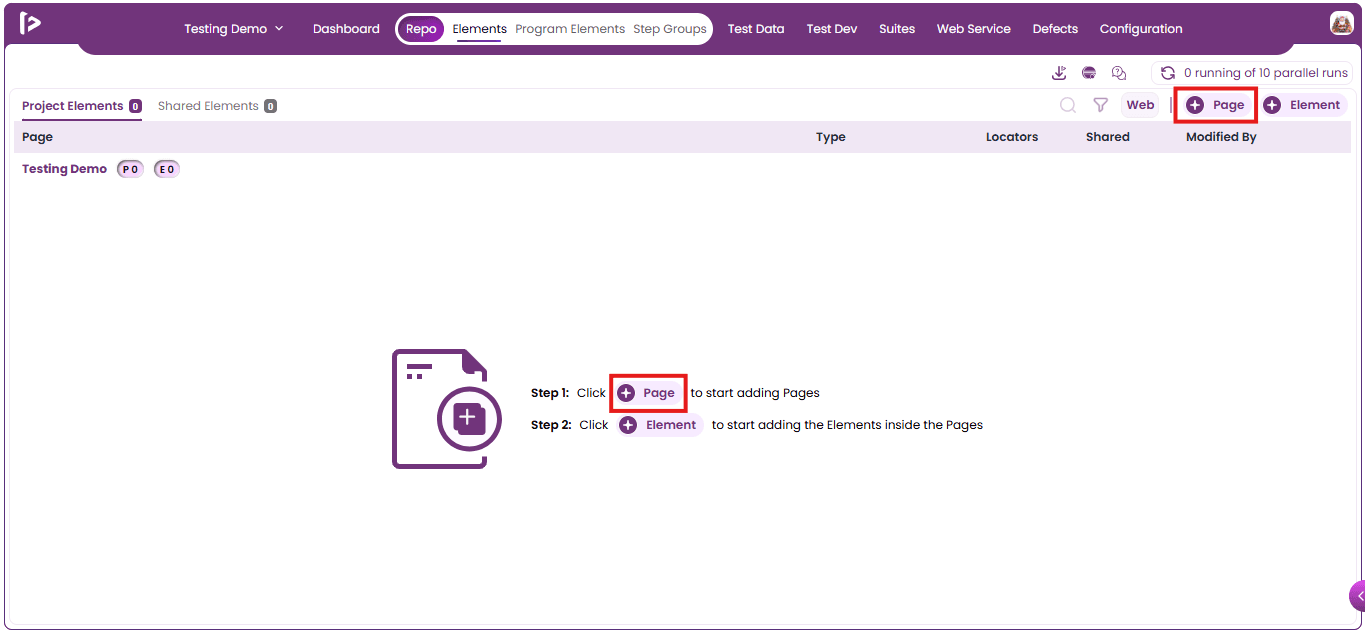1365x631 pixels.
Task: Click the Locators column header
Action: [x=1012, y=137]
